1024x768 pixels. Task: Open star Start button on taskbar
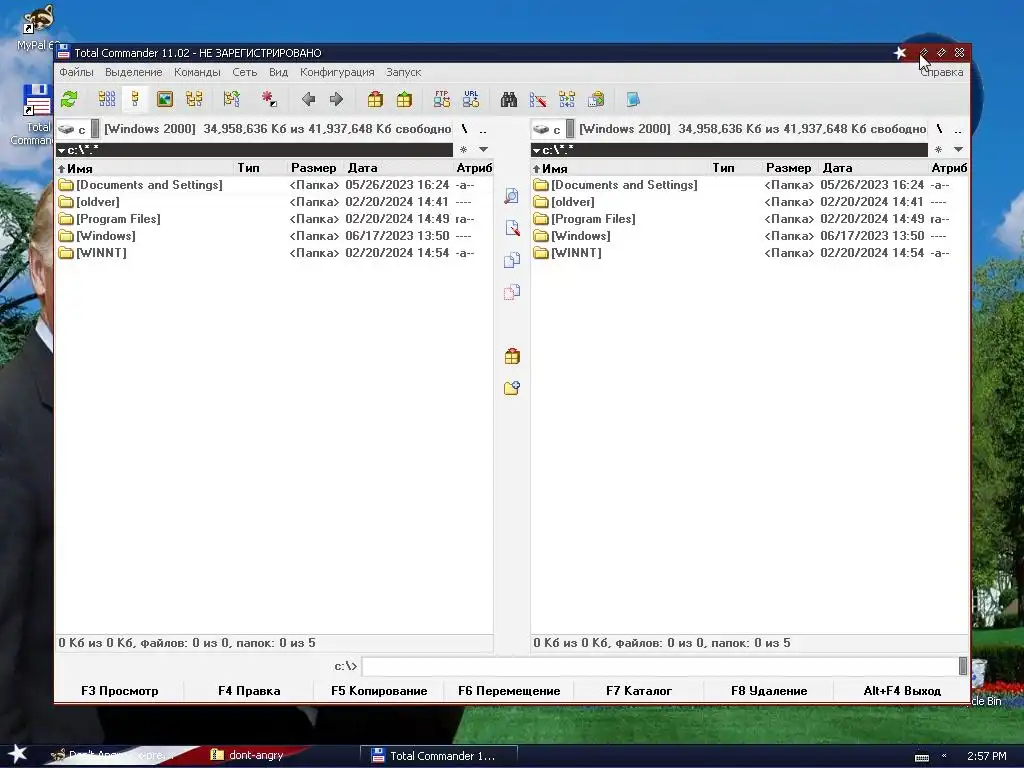[17, 755]
